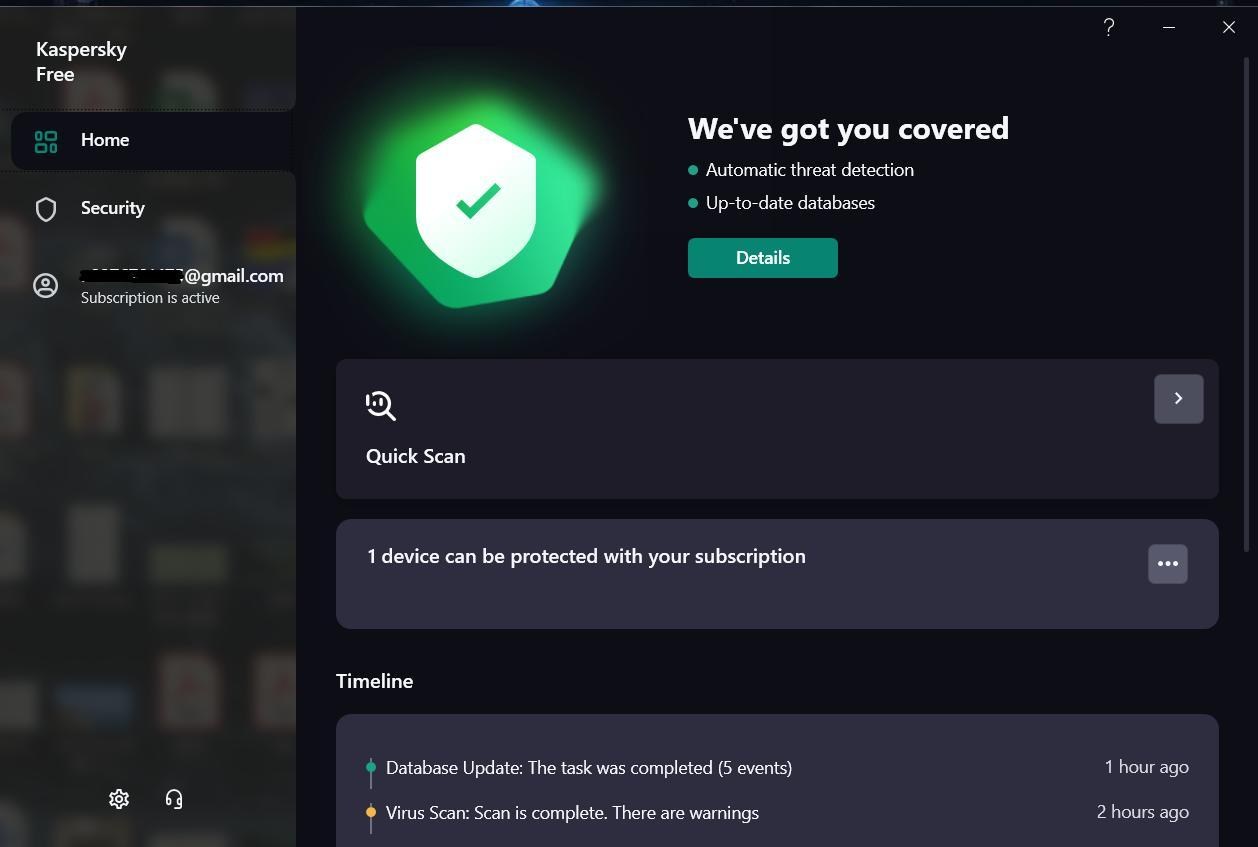Click the account profile icon
Viewport: 1258px width, 847px height.
(46, 286)
